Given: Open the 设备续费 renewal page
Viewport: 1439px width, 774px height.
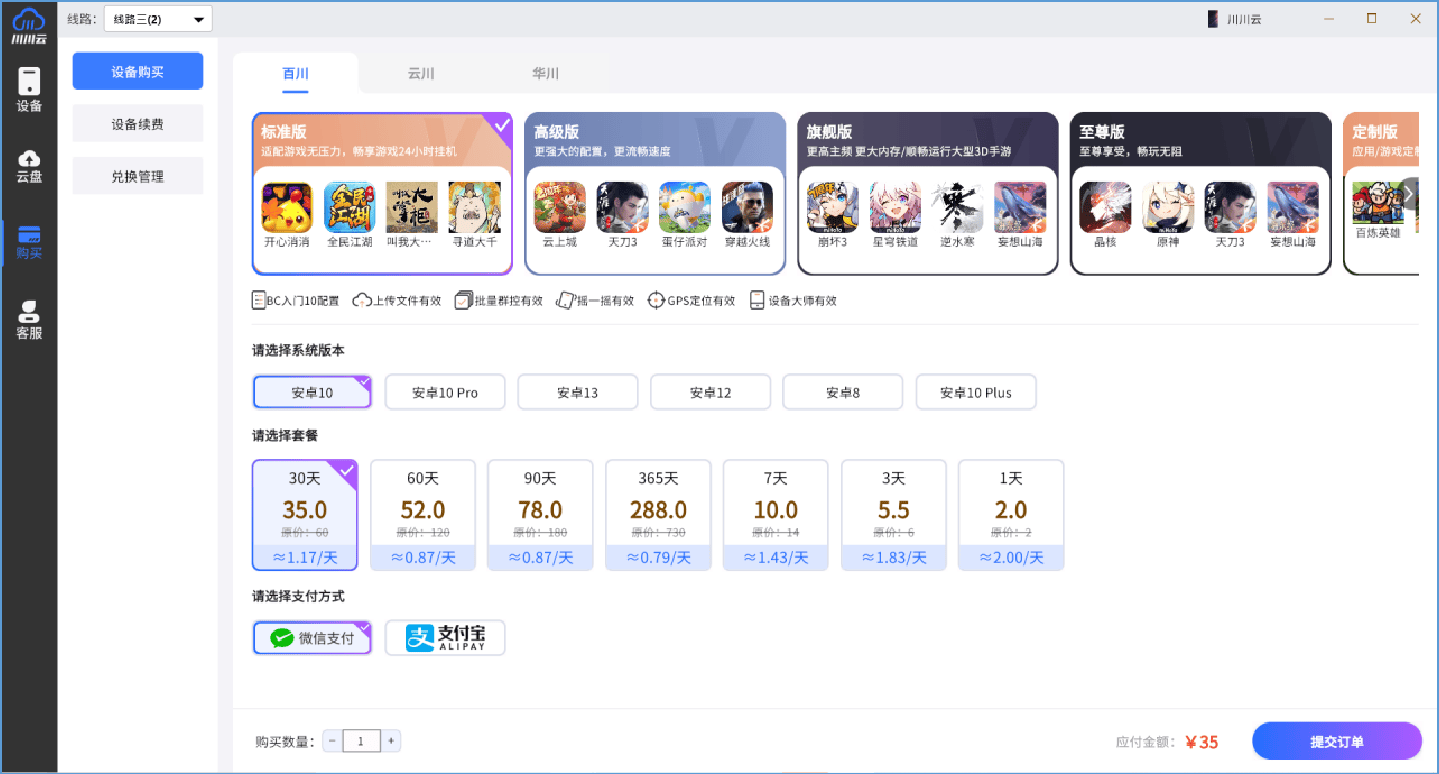Looking at the screenshot, I should [138, 124].
